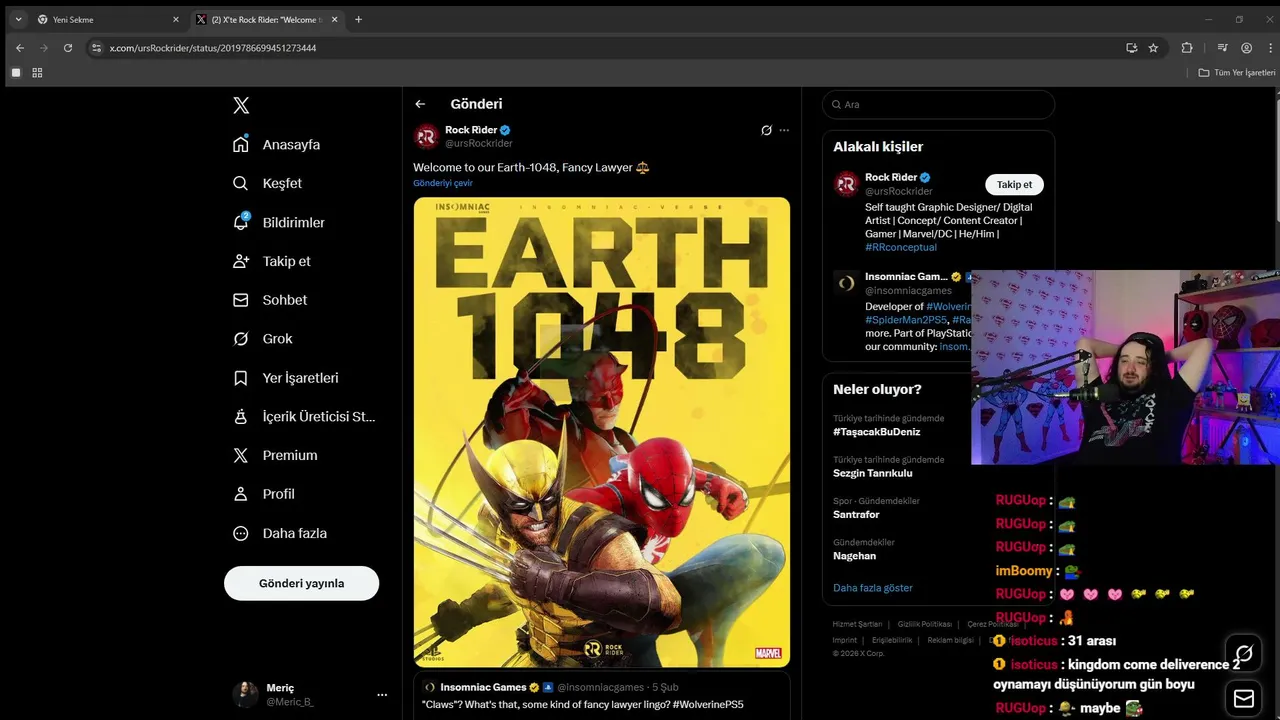Click Gönderi yayınla button
The width and height of the screenshot is (1280, 720).
click(x=301, y=583)
